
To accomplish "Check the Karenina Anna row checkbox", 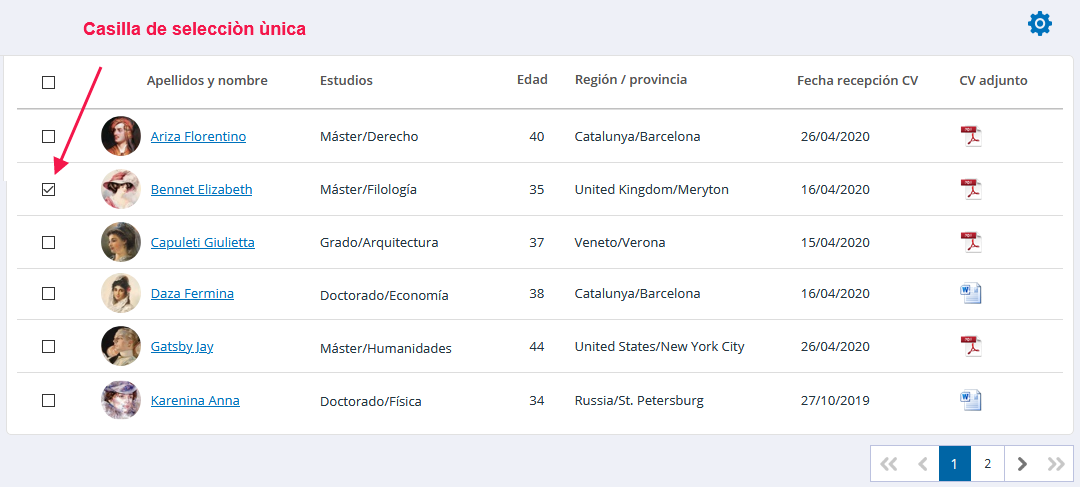I will tap(49, 400).
